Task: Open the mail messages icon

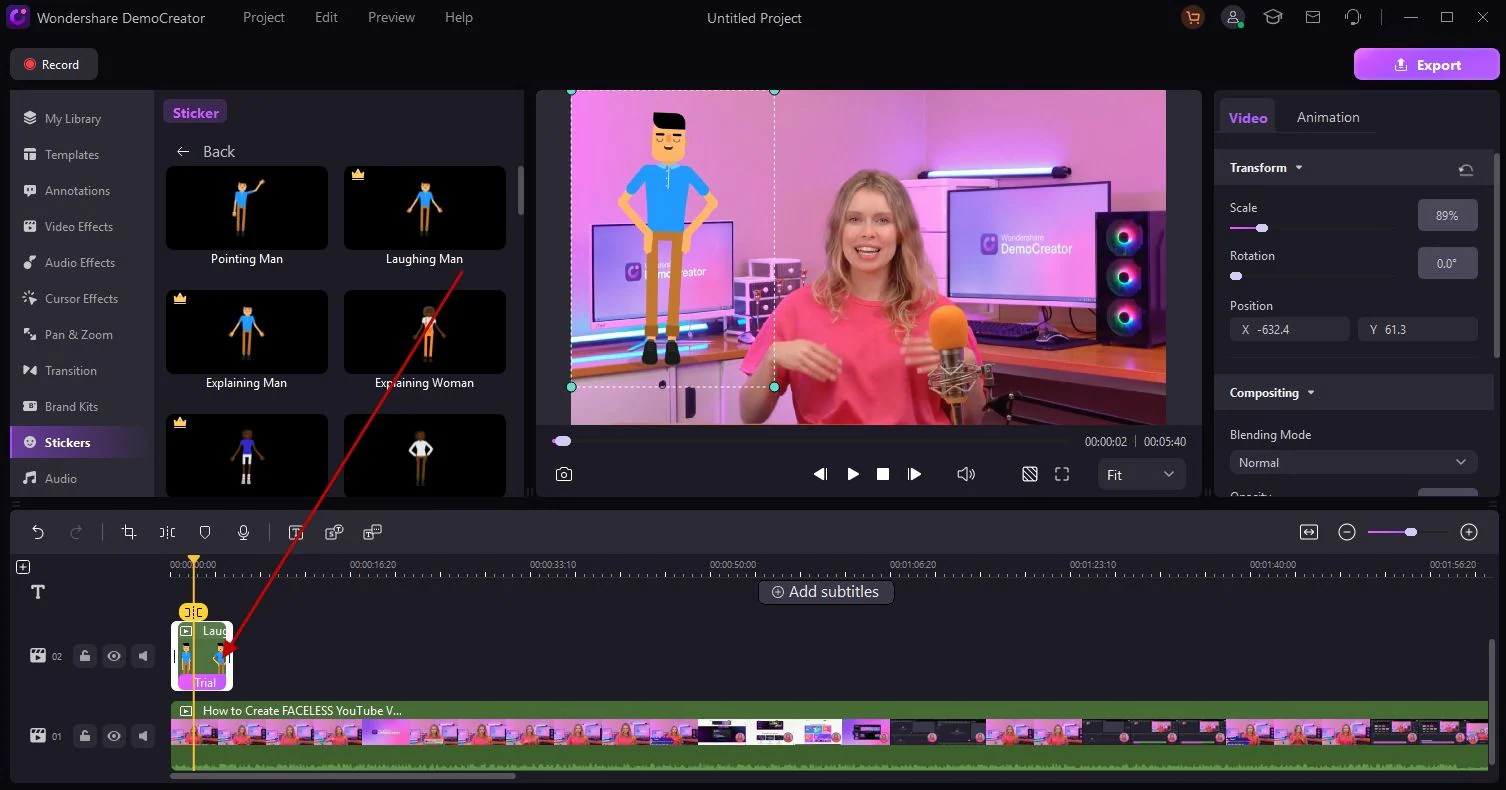Action: coord(1313,17)
